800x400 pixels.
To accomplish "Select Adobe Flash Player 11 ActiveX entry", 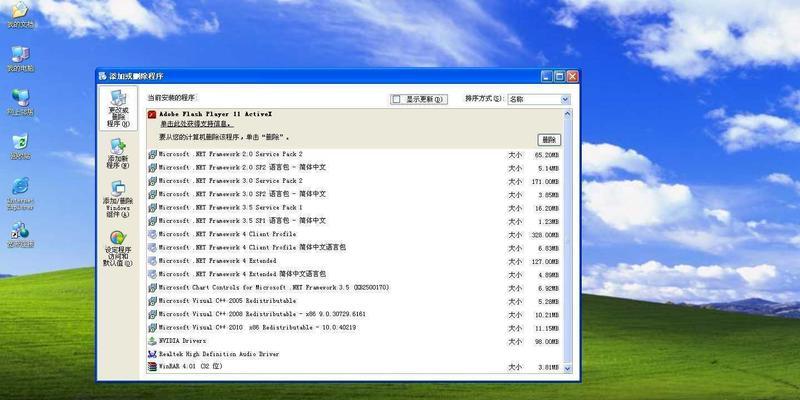I will click(x=355, y=128).
